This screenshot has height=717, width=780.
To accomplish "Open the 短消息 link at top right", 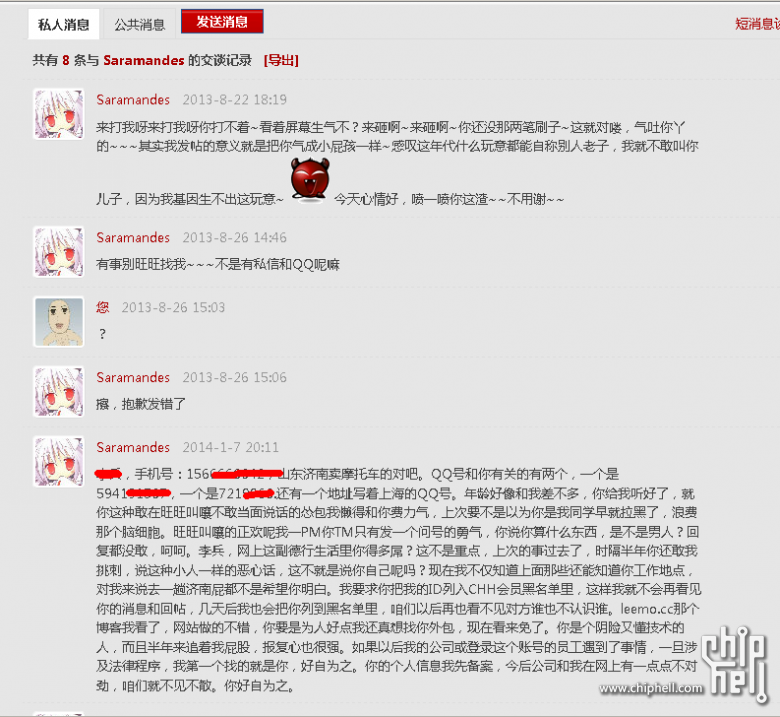I will [757, 23].
